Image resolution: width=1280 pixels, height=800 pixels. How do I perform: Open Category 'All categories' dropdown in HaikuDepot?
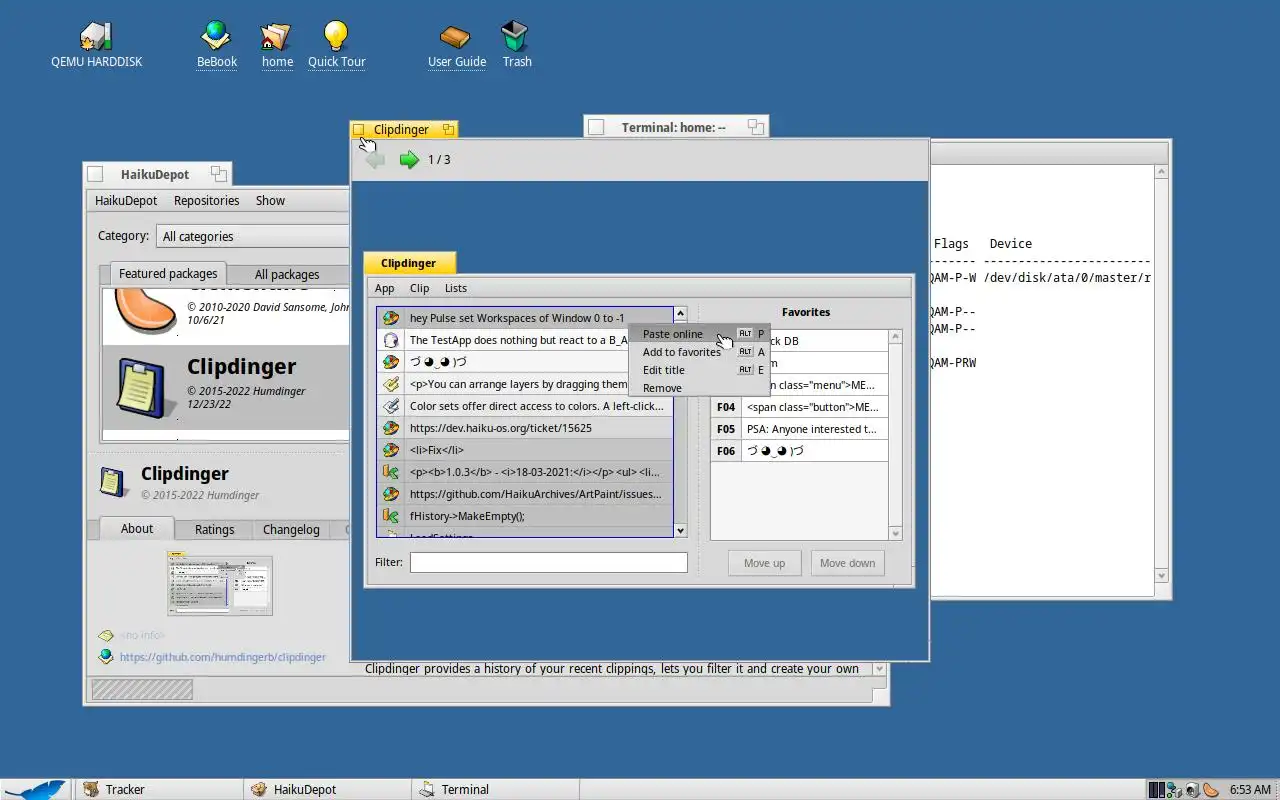point(252,236)
